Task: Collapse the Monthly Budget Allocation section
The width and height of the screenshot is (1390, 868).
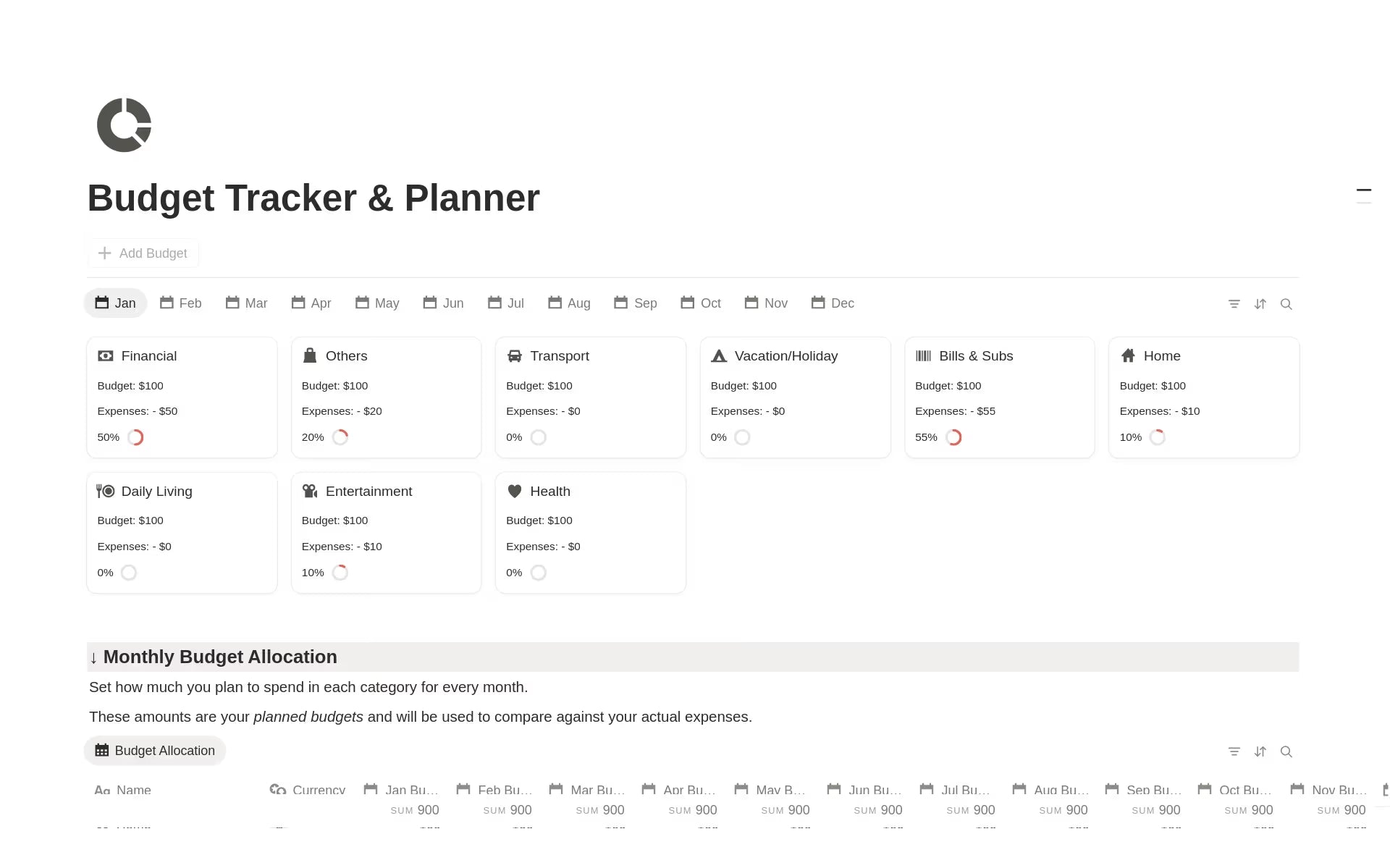Action: (x=94, y=658)
